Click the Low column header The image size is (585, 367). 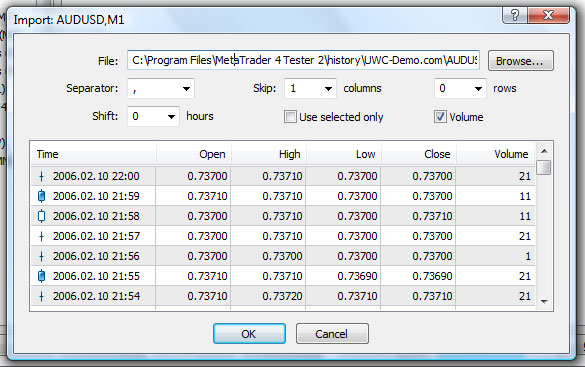[344, 154]
